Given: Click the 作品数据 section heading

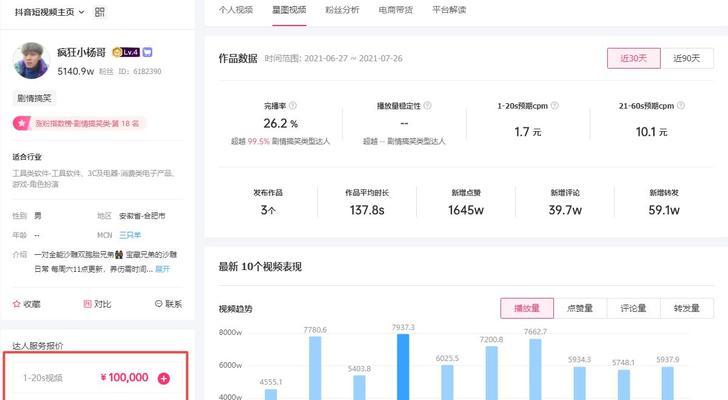Looking at the screenshot, I should click(x=238, y=58).
